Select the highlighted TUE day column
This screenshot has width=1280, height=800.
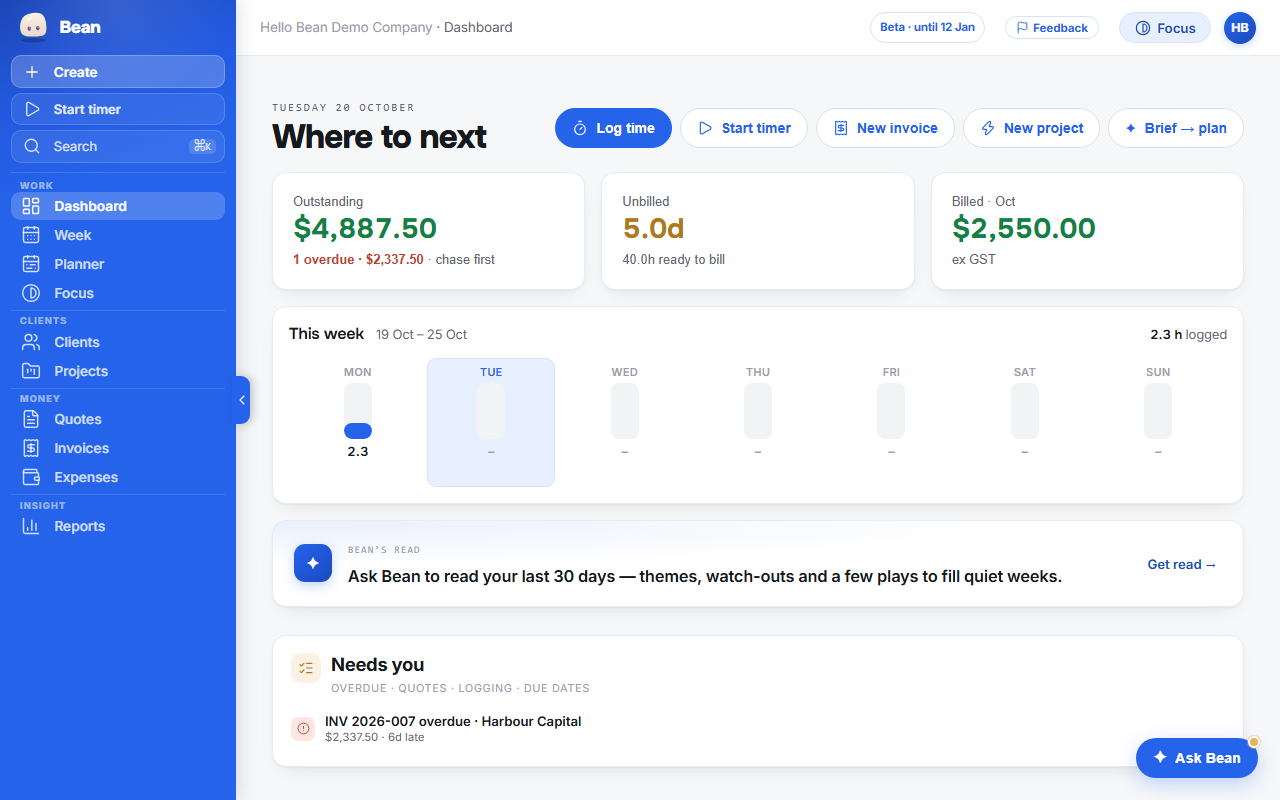click(491, 422)
